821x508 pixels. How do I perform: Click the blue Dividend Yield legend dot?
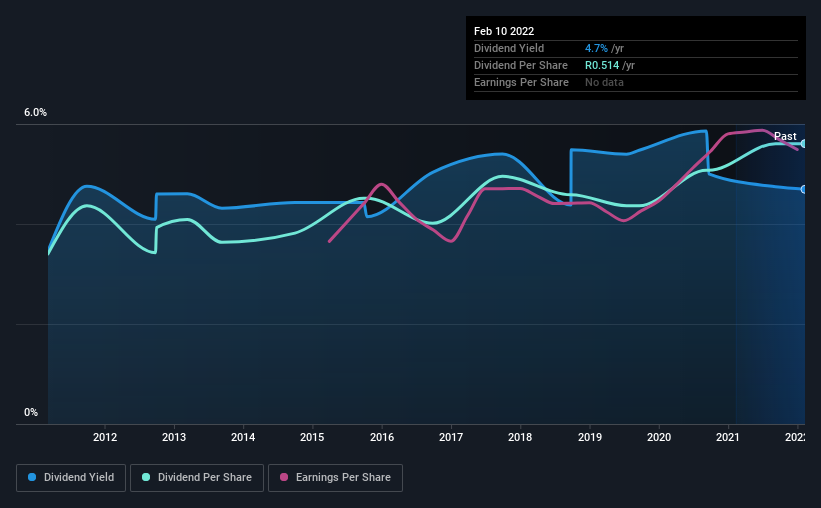(x=32, y=477)
